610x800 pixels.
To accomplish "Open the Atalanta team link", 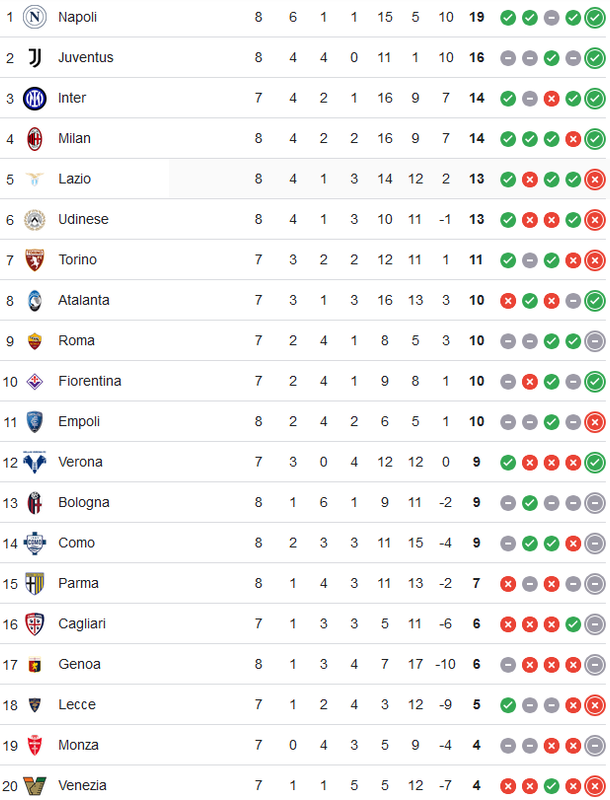I will 84,300.
